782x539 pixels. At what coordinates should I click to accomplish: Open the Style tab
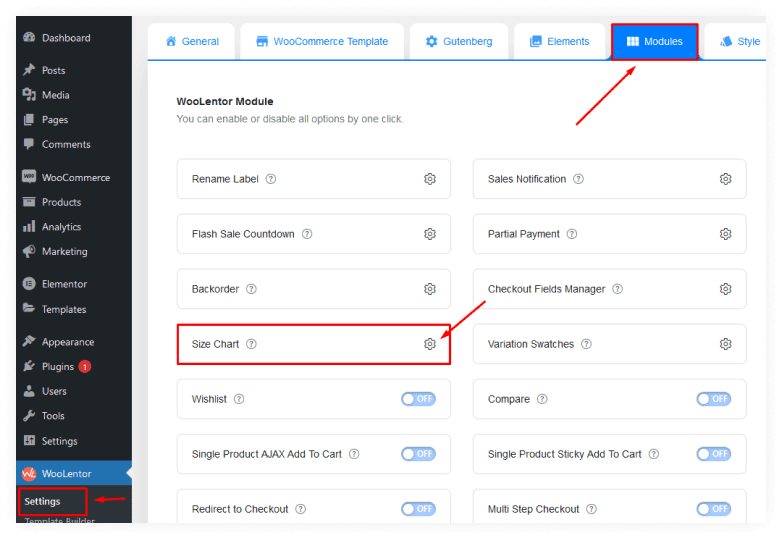(736, 41)
